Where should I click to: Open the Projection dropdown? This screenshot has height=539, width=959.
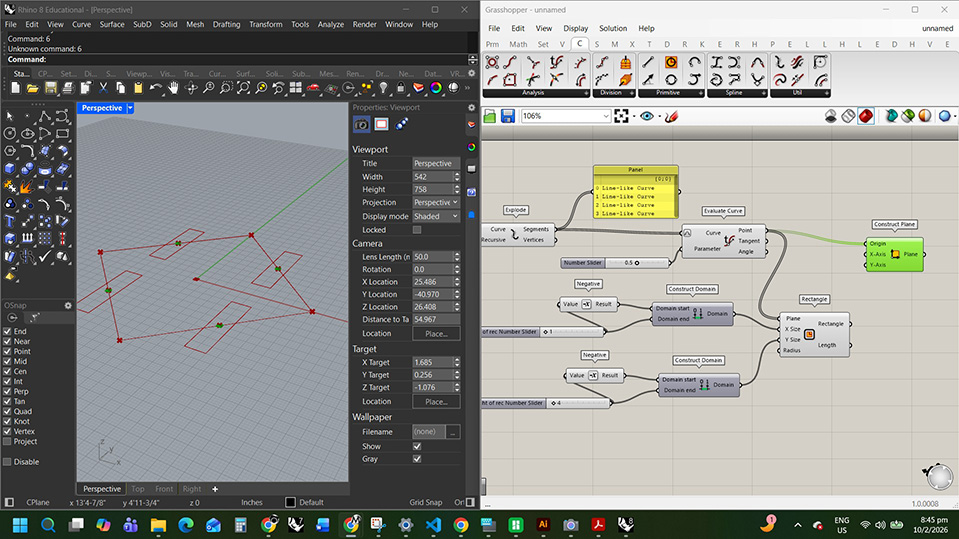point(436,202)
